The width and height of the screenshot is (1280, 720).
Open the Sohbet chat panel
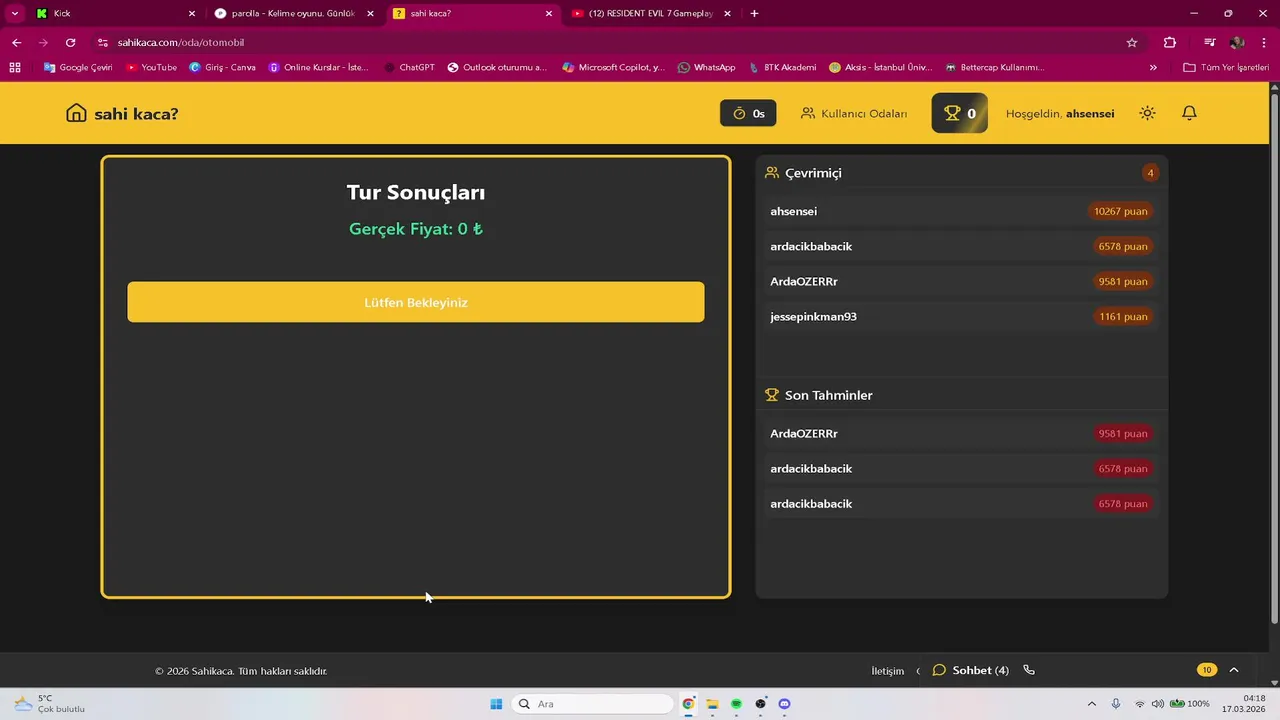[970, 670]
